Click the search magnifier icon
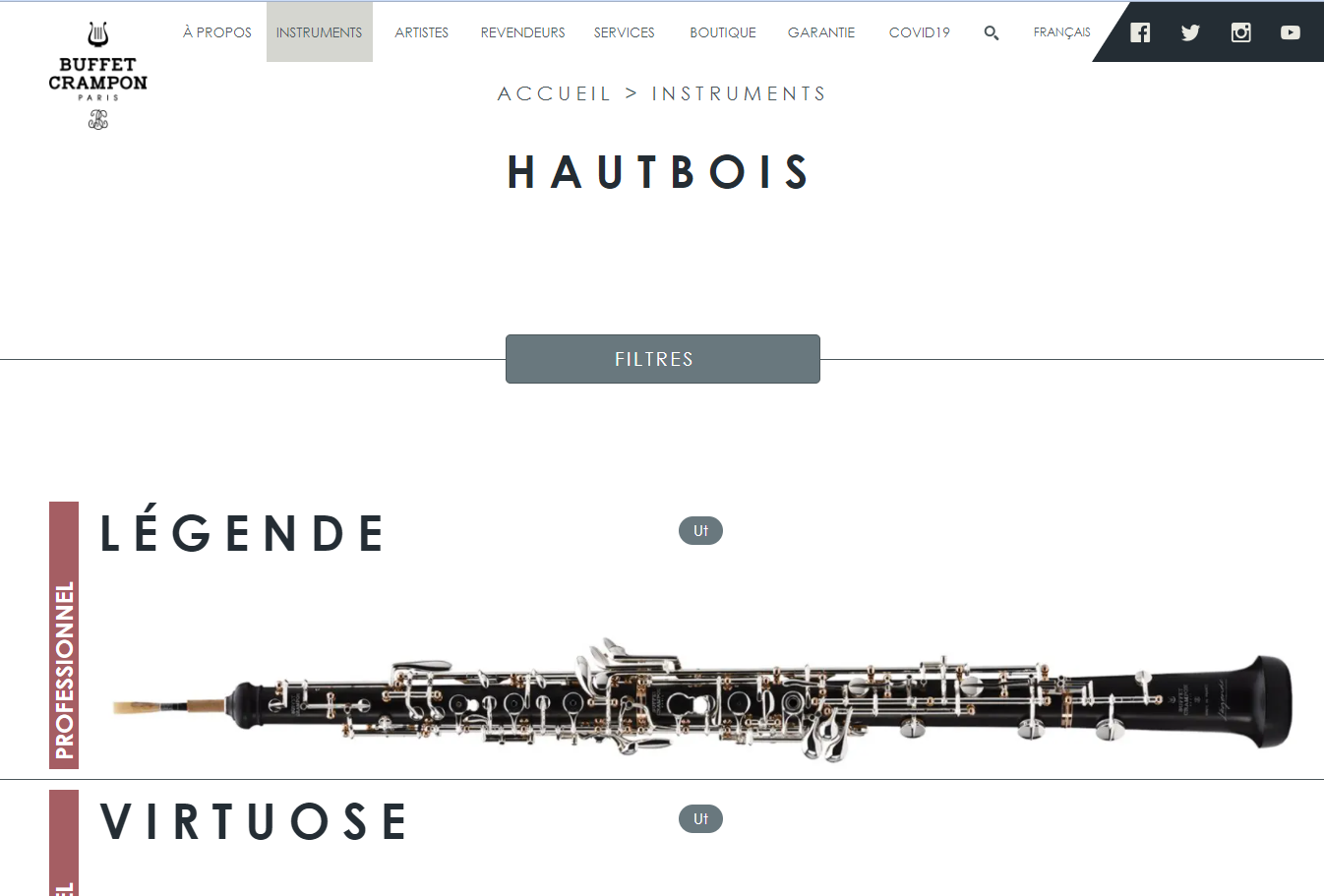 [x=992, y=32]
